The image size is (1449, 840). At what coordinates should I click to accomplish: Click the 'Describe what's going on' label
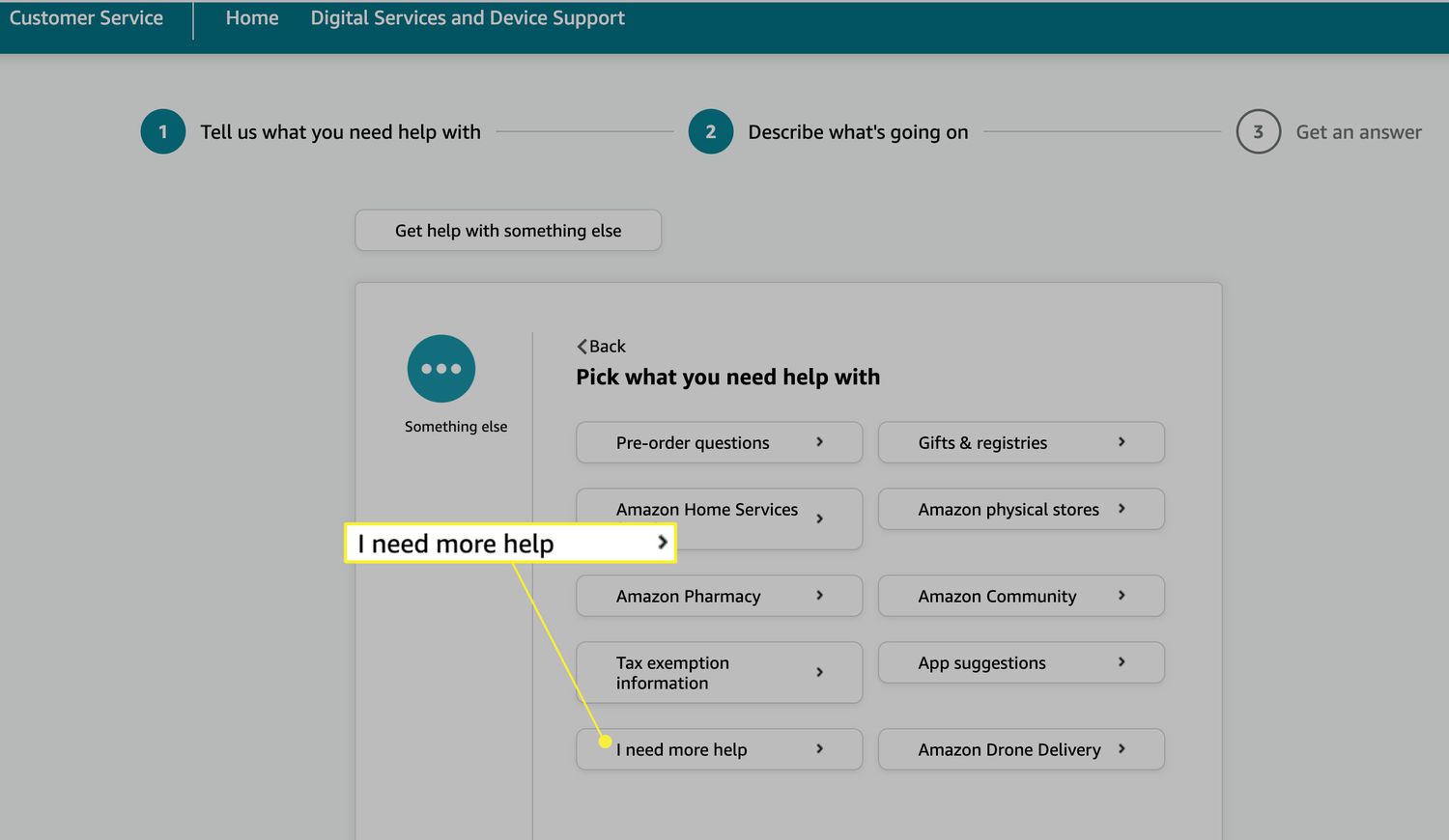pos(858,132)
